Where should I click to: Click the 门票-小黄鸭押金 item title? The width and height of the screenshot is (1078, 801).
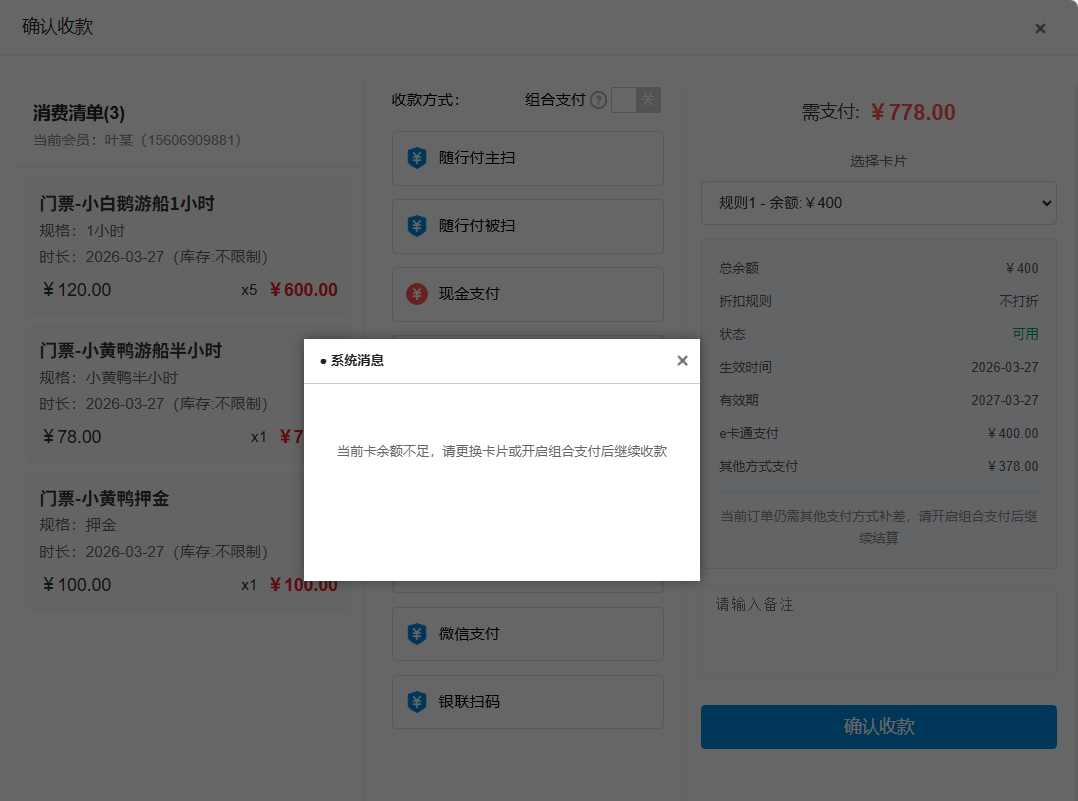104,498
